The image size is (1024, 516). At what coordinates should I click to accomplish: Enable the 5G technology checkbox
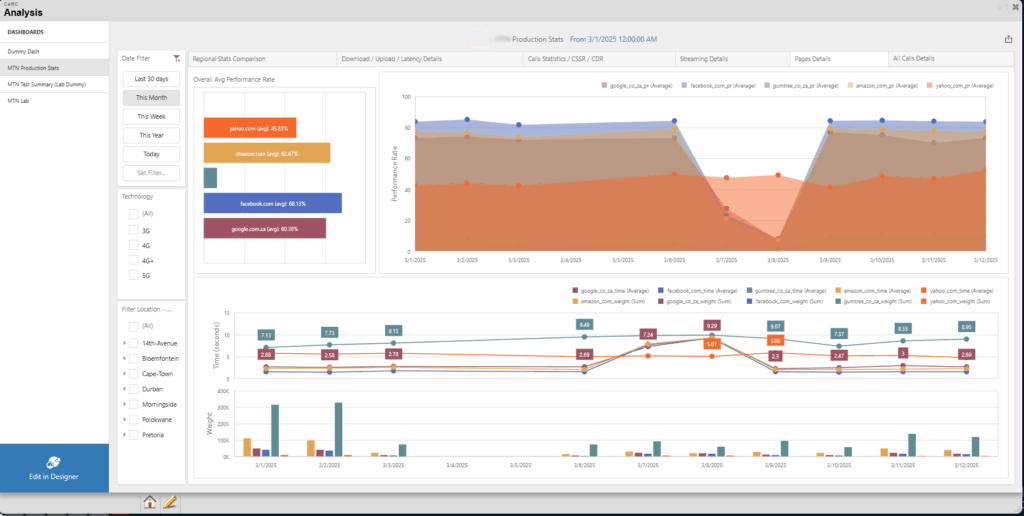[134, 276]
